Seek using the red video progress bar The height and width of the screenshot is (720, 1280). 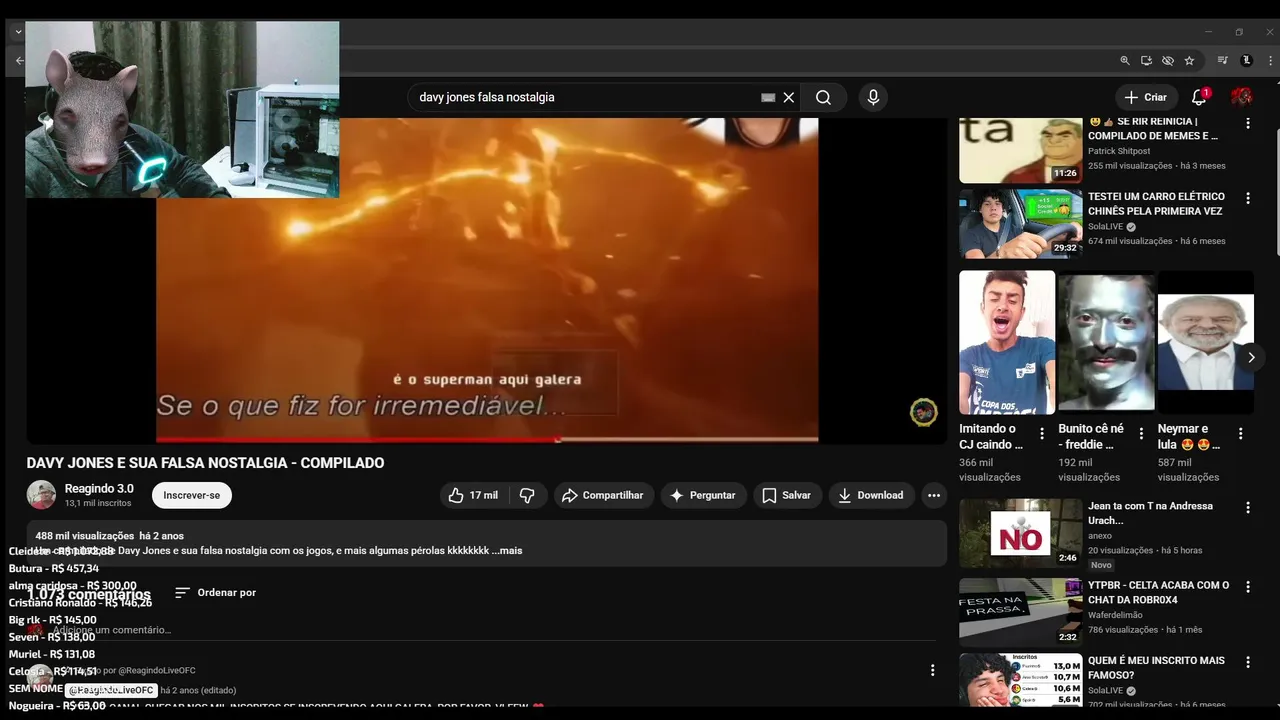(487, 439)
